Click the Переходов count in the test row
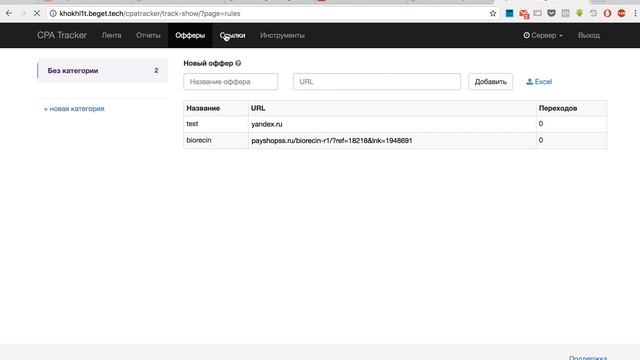The image size is (640, 360). pos(541,124)
